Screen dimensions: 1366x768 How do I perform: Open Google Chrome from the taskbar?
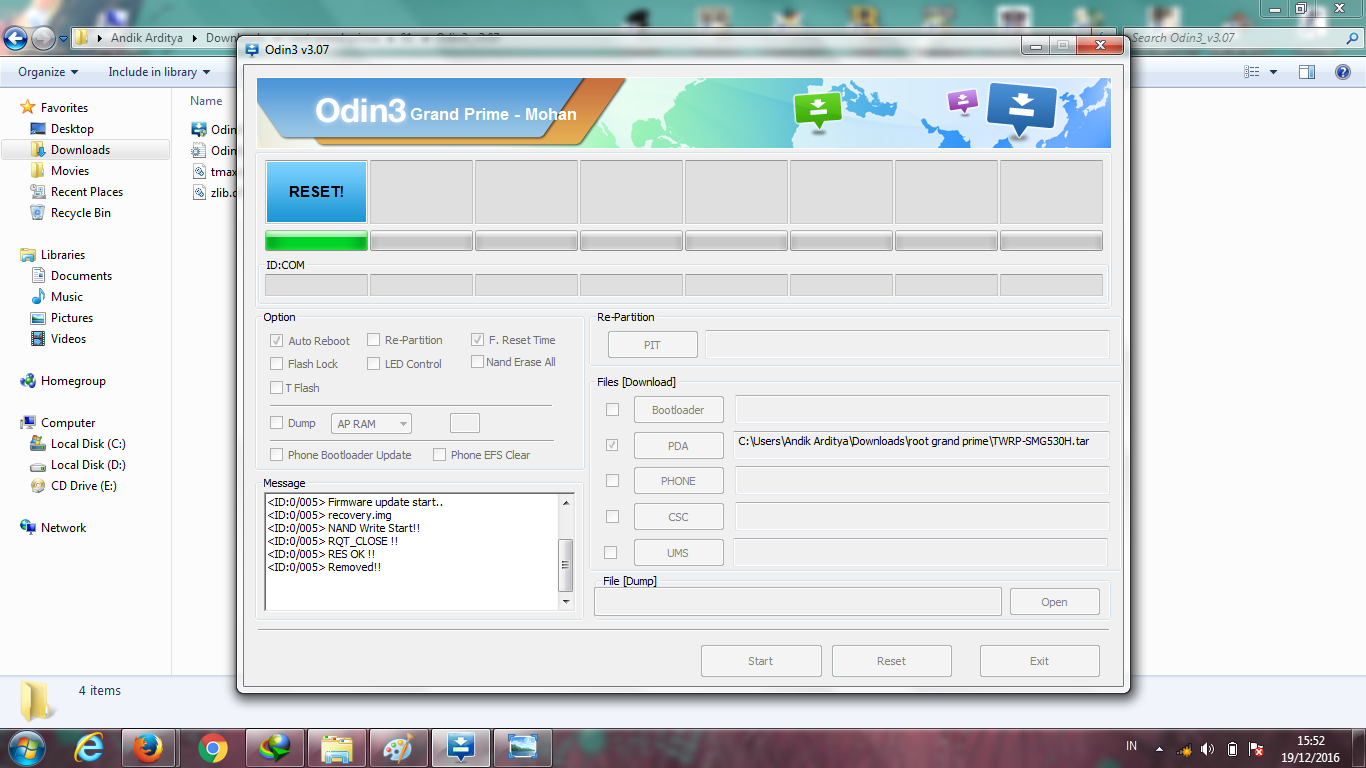coord(212,747)
